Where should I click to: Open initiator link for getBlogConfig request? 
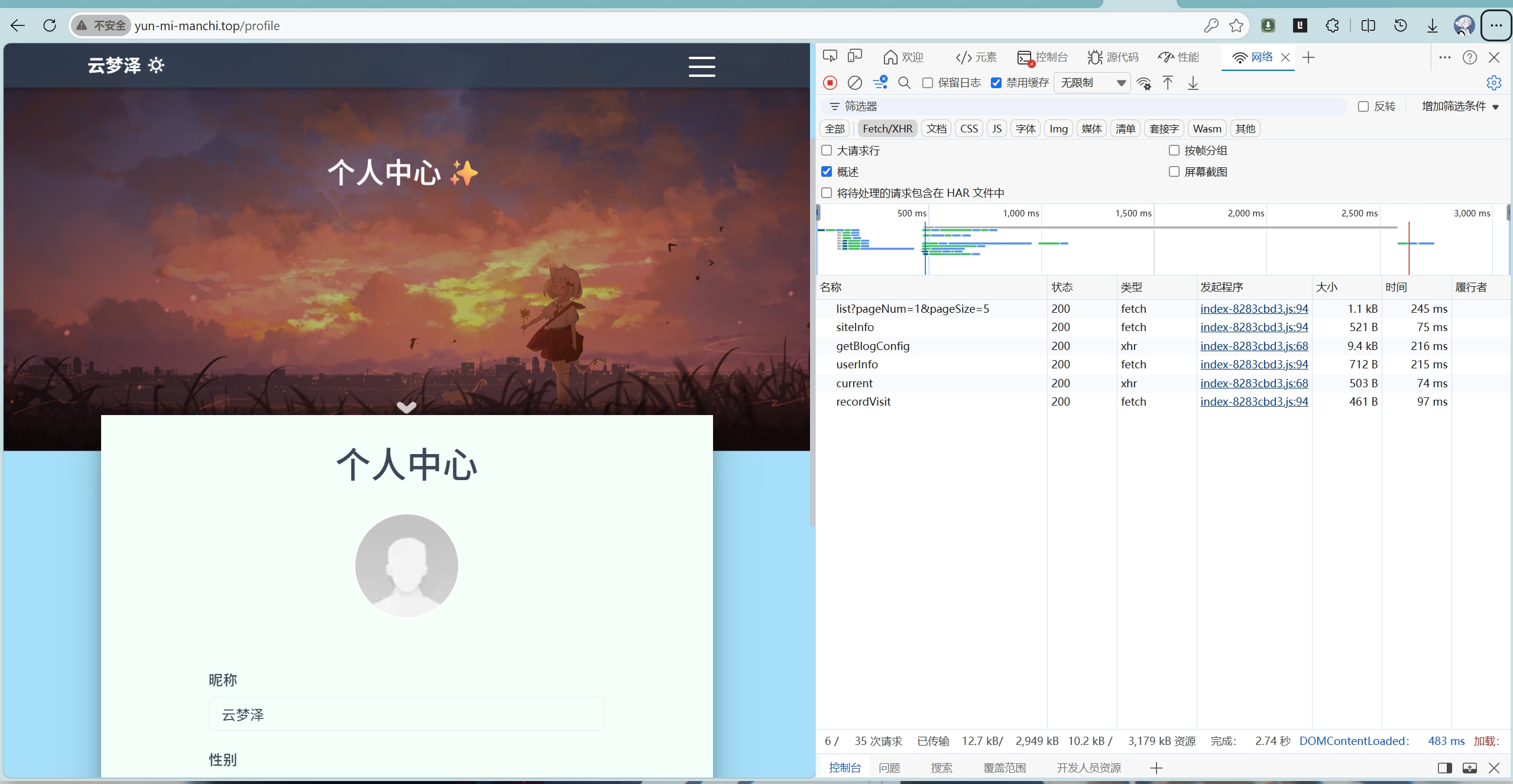[x=1254, y=346]
